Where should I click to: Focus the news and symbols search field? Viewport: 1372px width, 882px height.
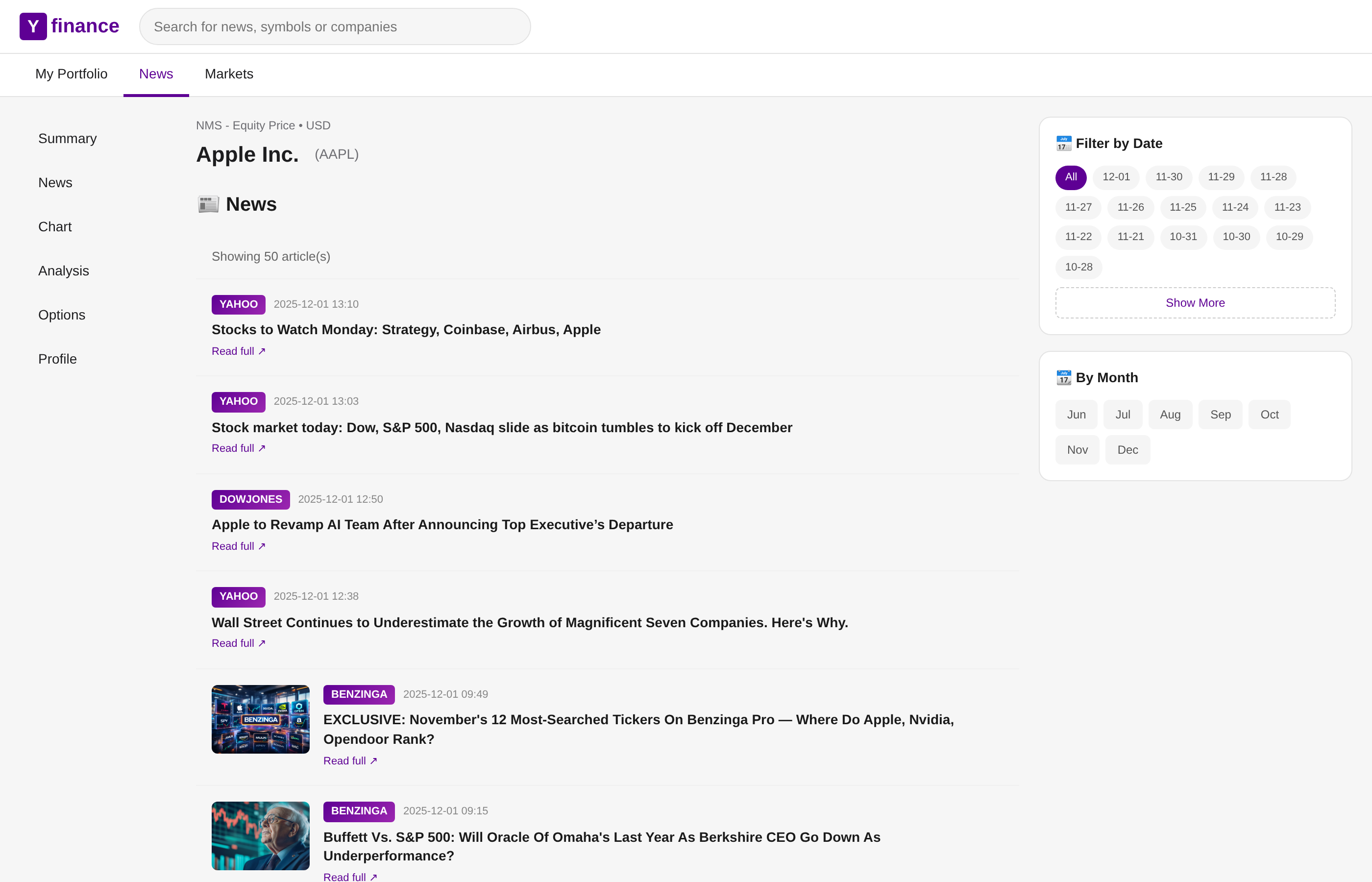335,26
